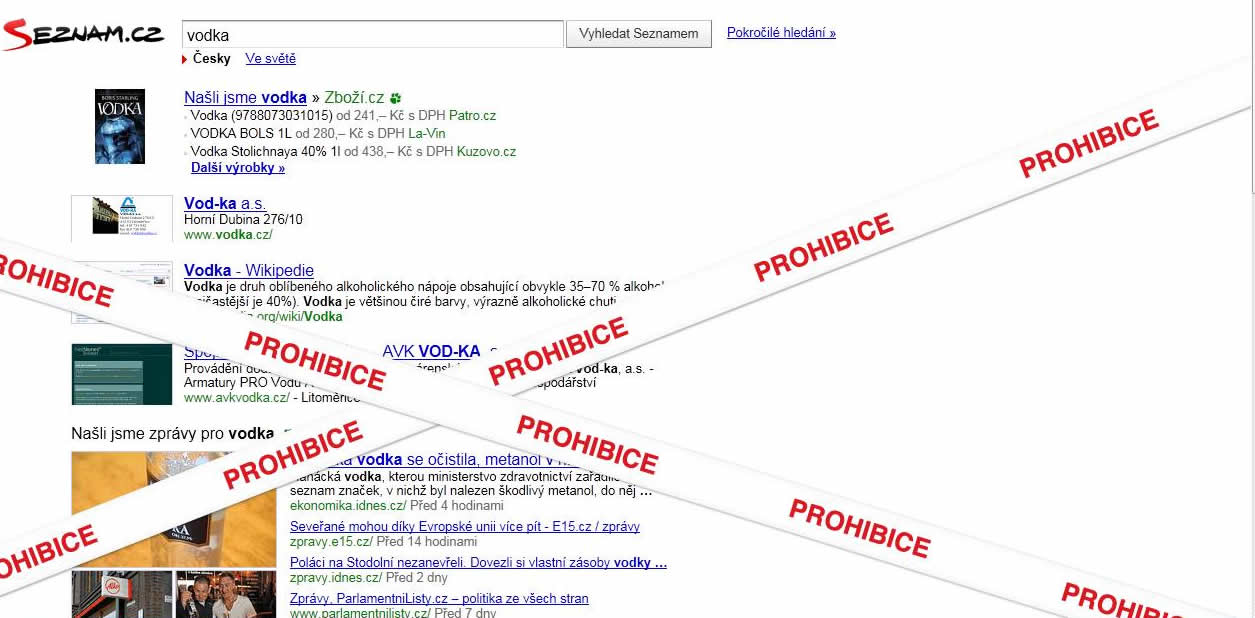This screenshot has height=618, width=1255.
Task: Open www.vodka.cz URL link
Action: coord(228,235)
